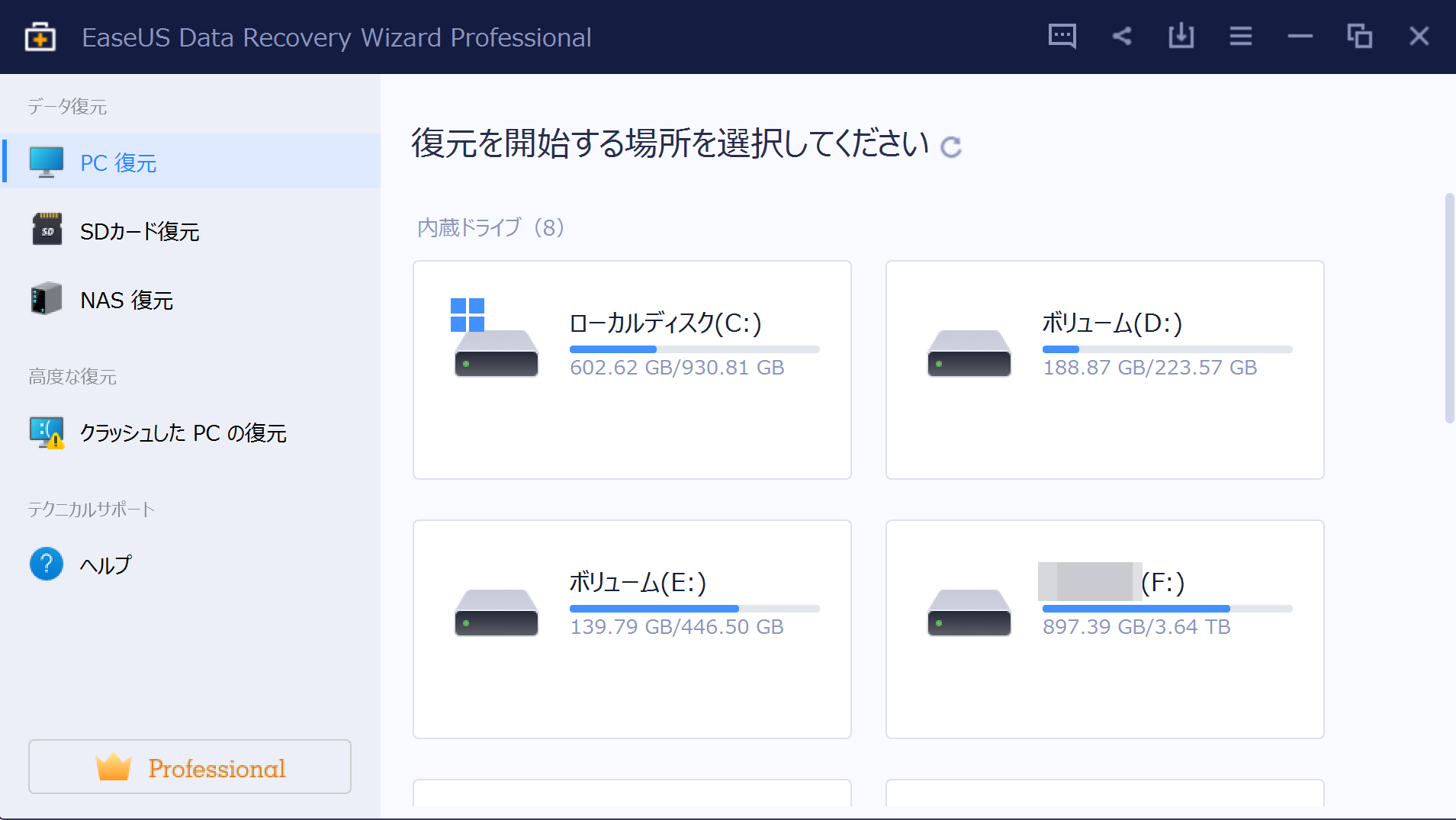Open the hamburger menu
Image resolution: width=1456 pixels, height=820 pixels.
(1240, 36)
